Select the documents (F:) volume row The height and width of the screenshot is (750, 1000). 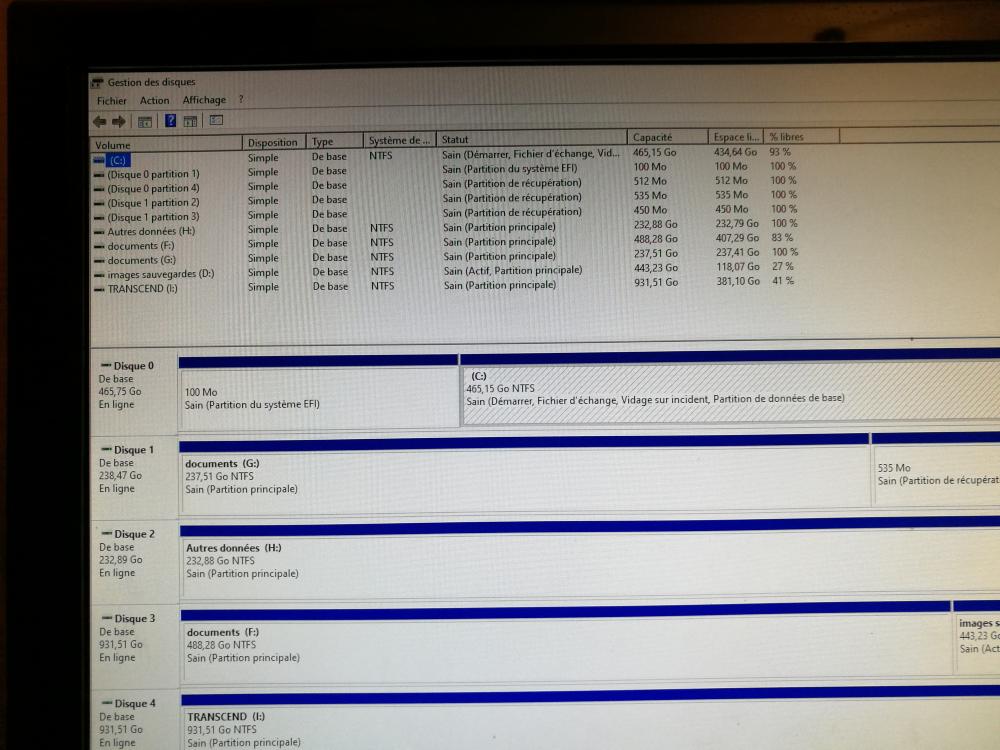coord(140,246)
